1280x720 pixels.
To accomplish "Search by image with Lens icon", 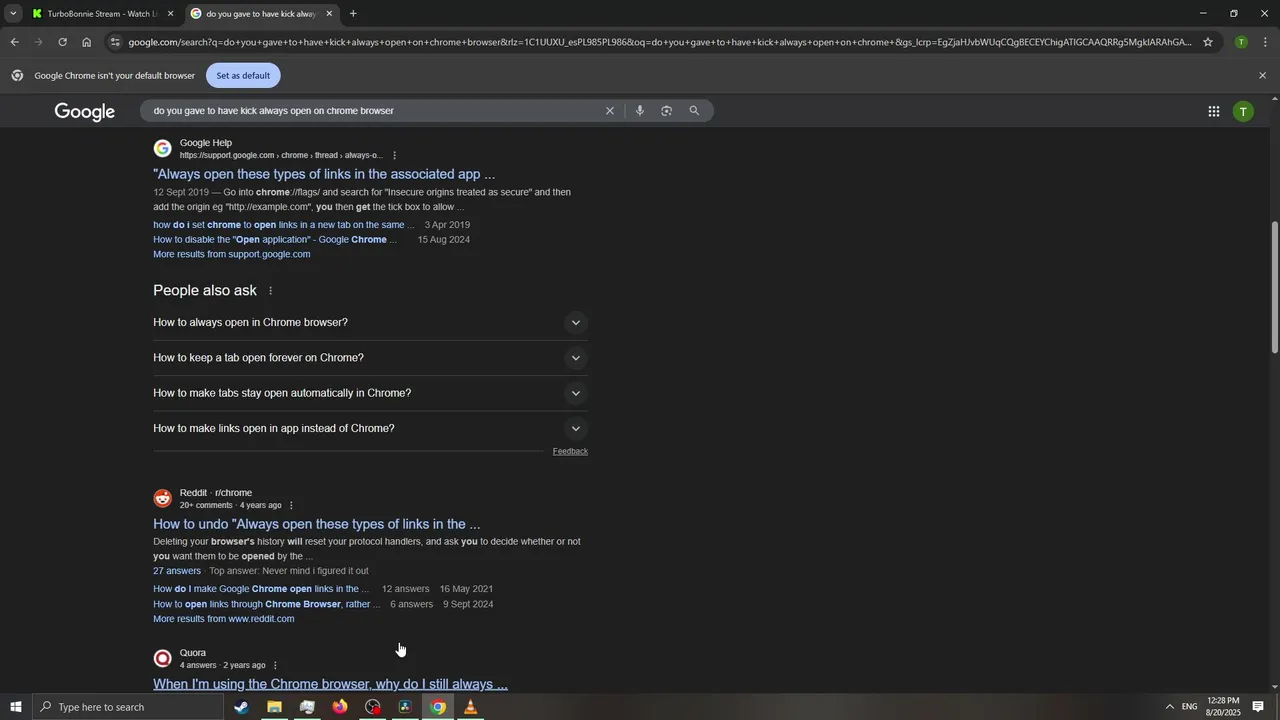I will point(667,111).
